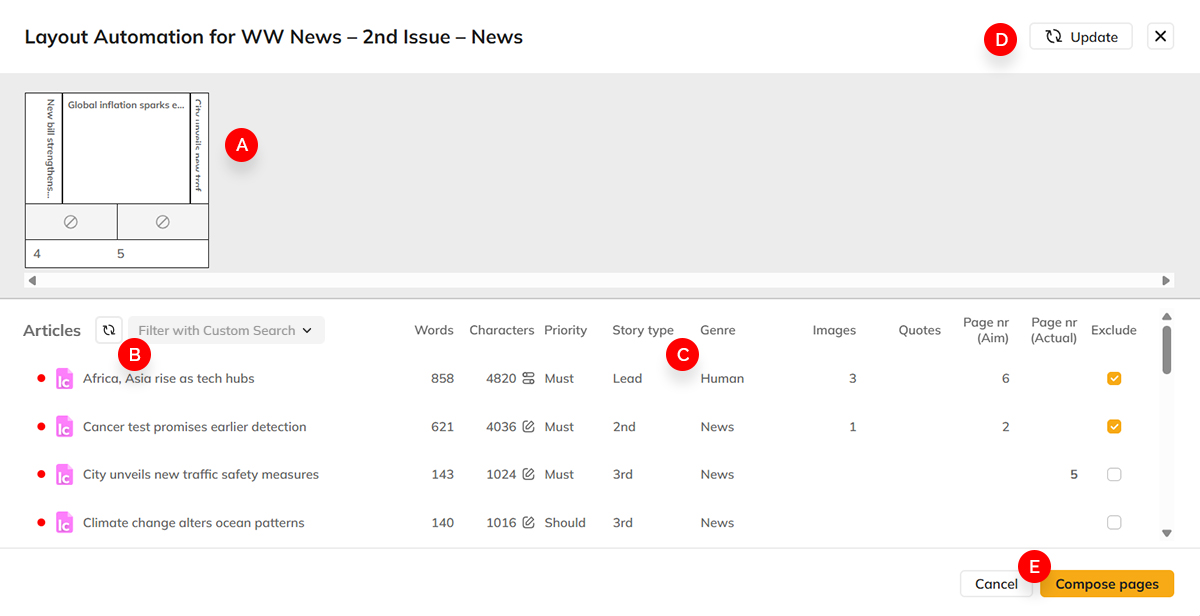1200x616 pixels.
Task: Click right arrow of preview horizontal scrollbar
Action: [1166, 278]
